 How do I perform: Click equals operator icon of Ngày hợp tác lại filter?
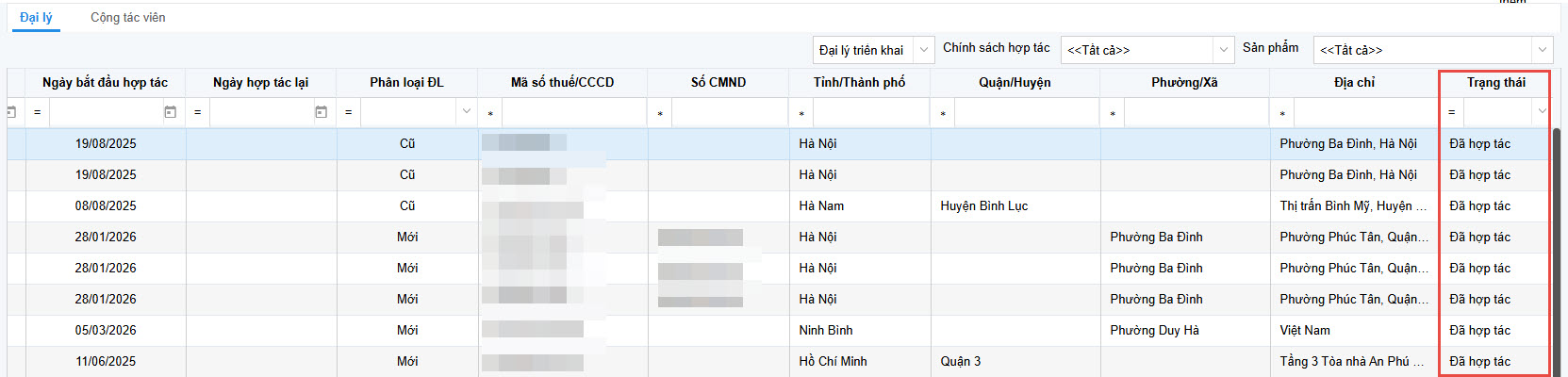pyautogui.click(x=198, y=112)
